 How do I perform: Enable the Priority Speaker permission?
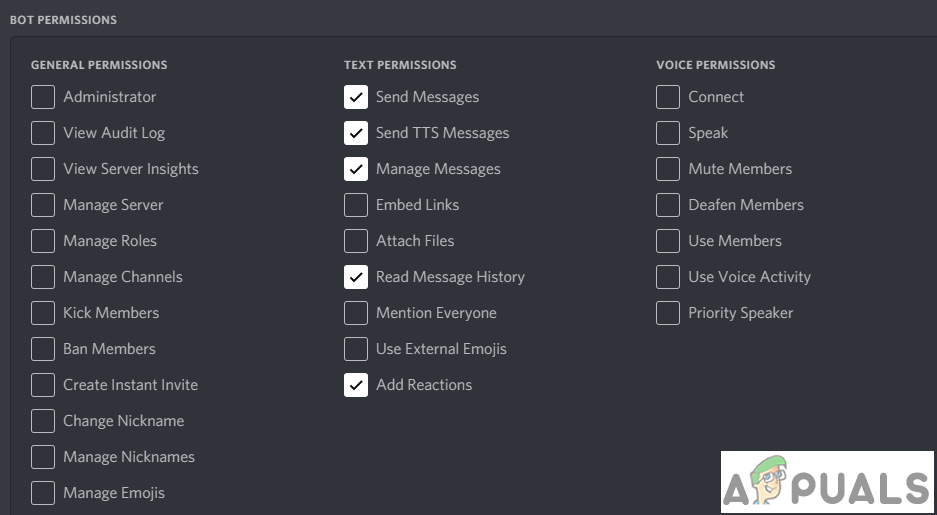pos(668,313)
